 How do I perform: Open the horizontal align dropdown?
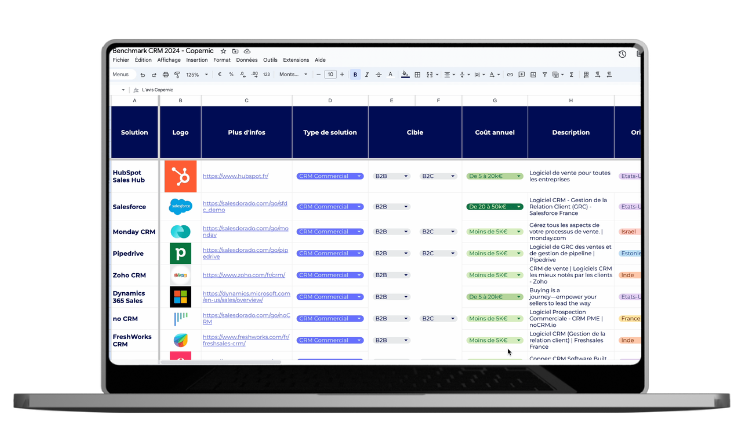(449, 75)
